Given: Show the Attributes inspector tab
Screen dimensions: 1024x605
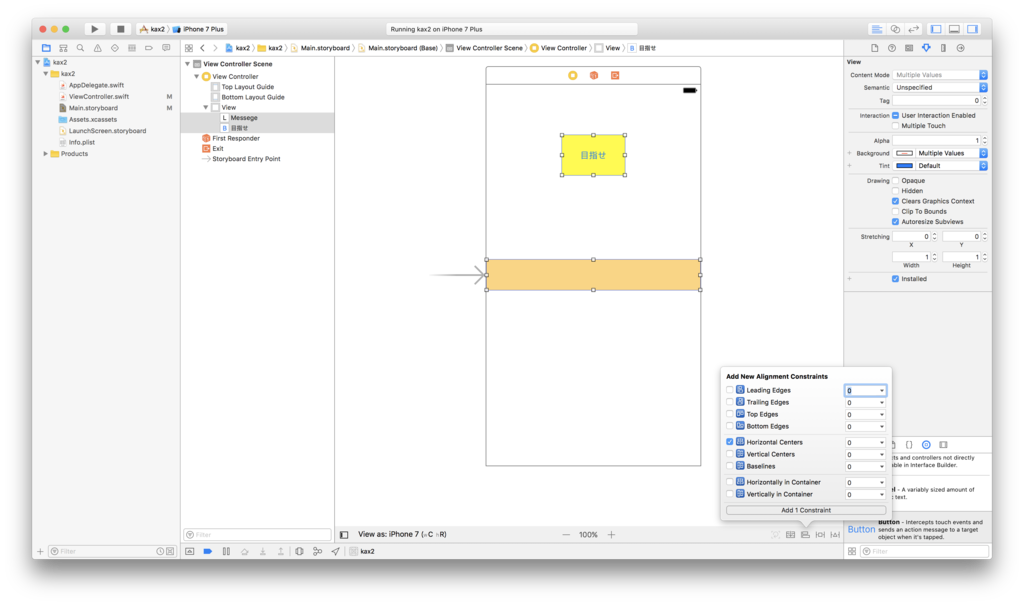Looking at the screenshot, I should (926, 48).
